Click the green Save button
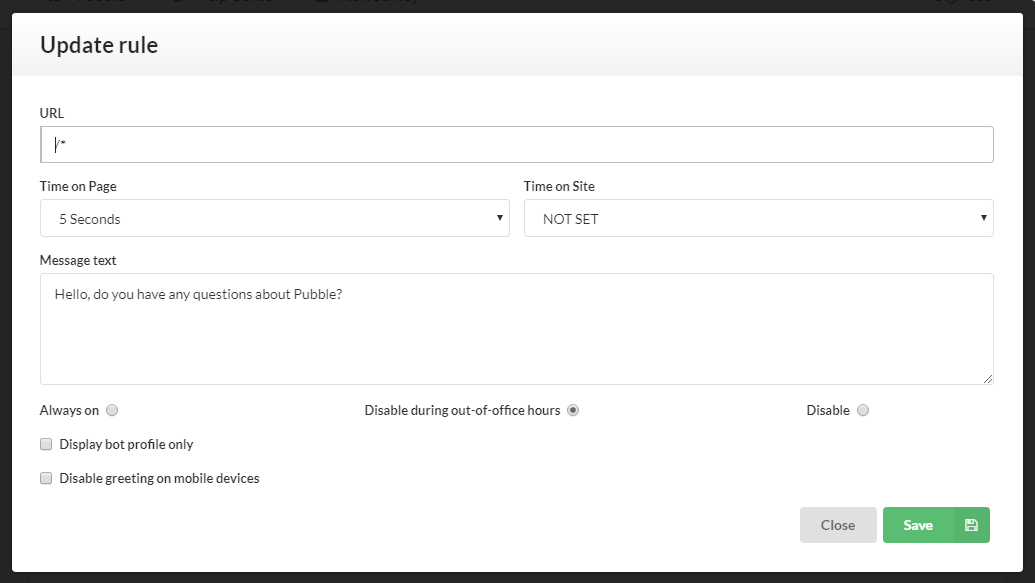 coord(918,525)
